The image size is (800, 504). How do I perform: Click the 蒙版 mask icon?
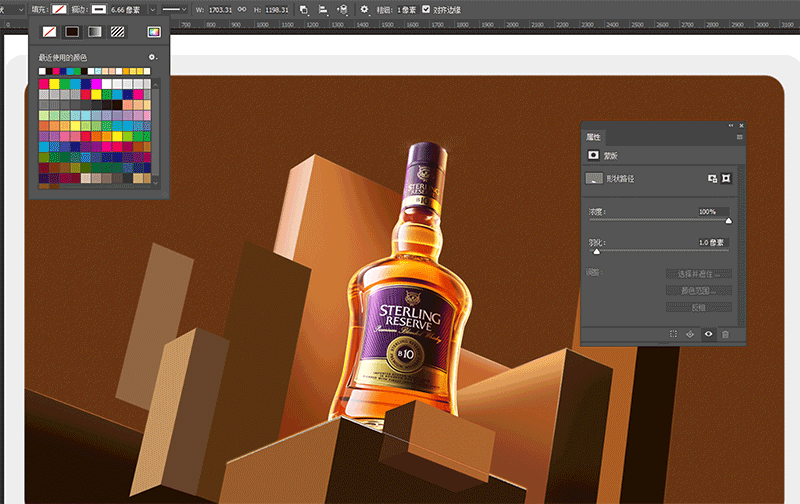(x=593, y=155)
